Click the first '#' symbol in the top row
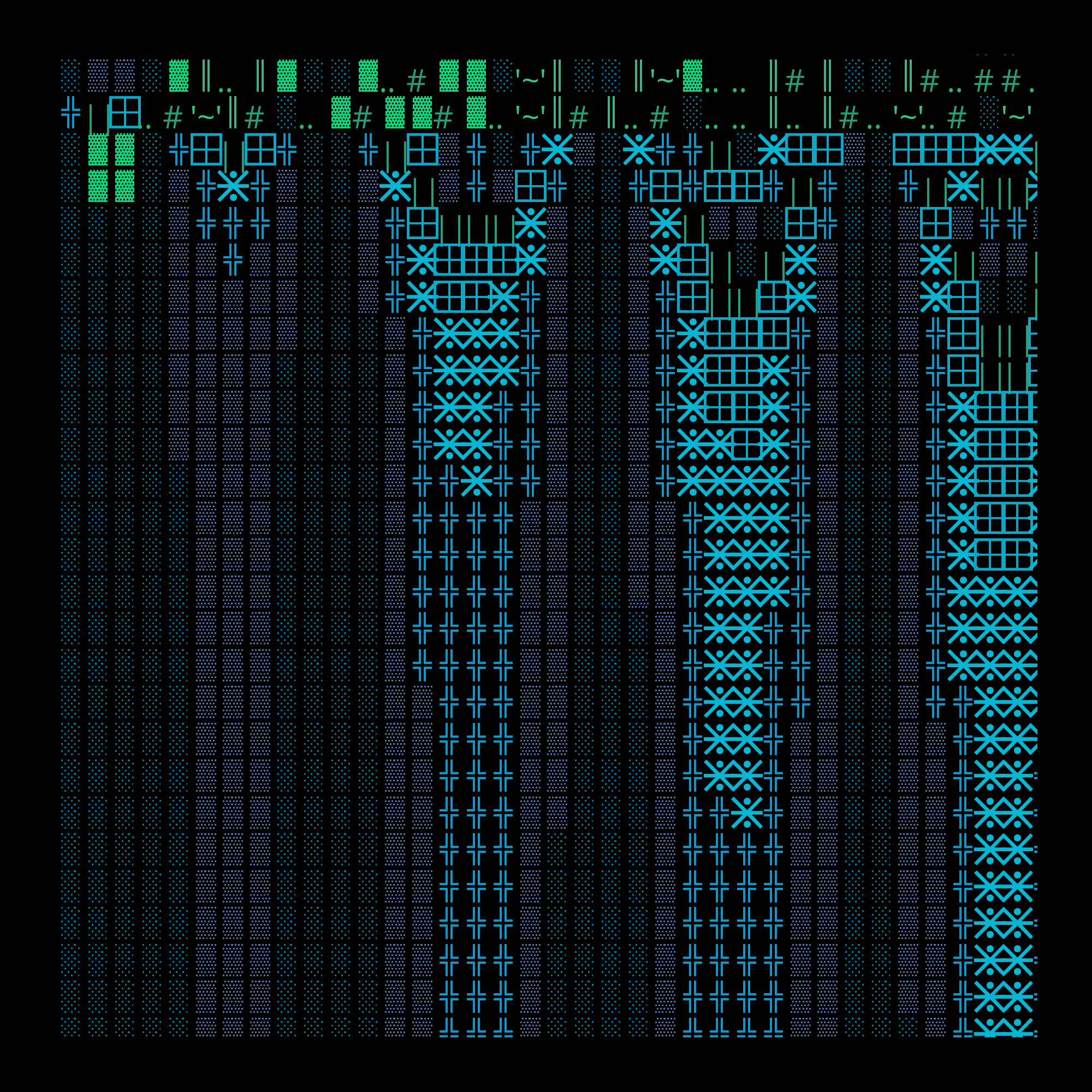This screenshot has height=1092, width=1092. coord(417,81)
